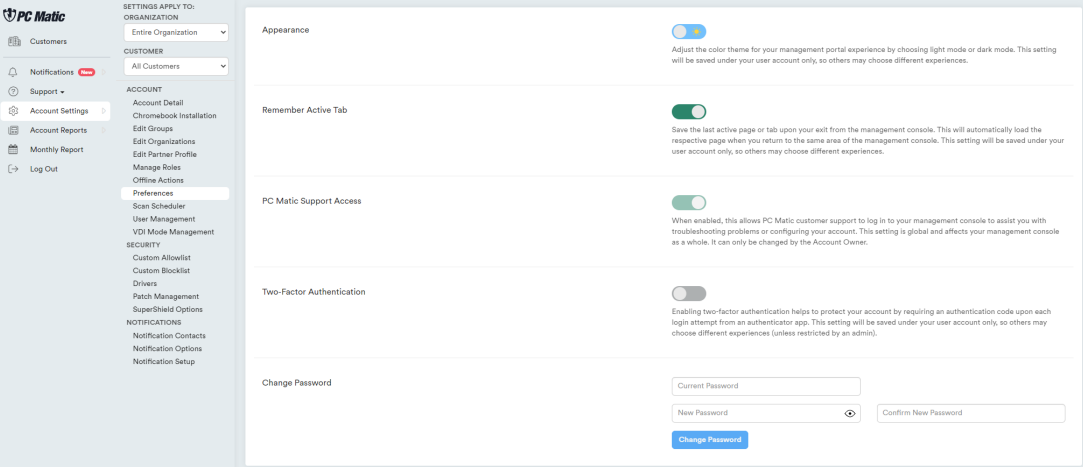
Task: Disable the Remember Active Tab toggle
Action: [689, 112]
